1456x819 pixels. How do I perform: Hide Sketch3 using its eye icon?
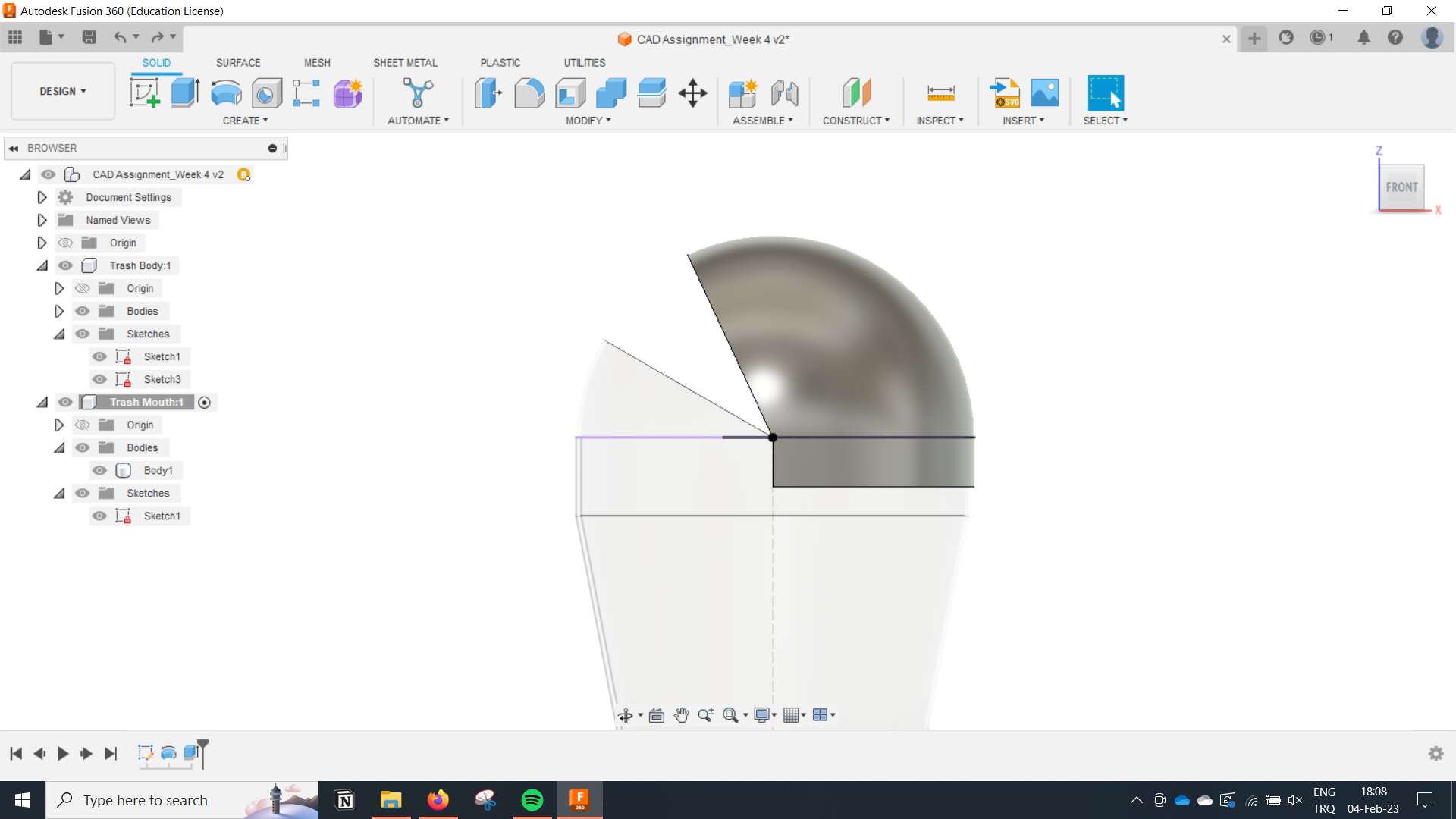coord(99,379)
